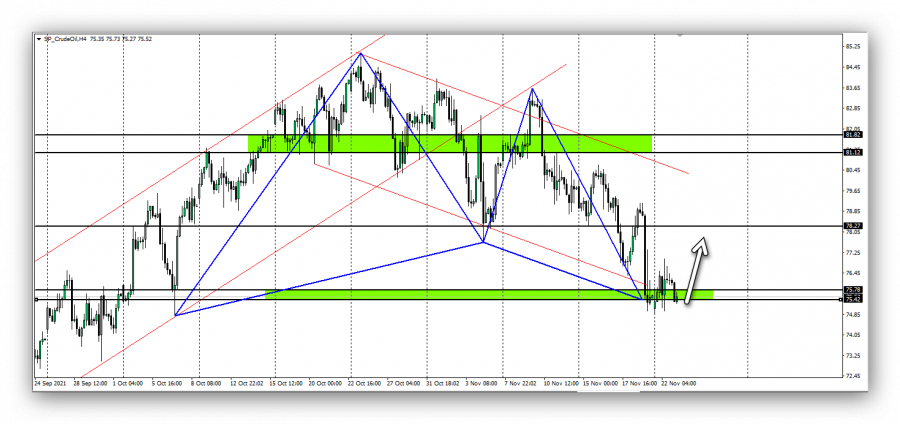The width and height of the screenshot is (900, 424).
Task: Click the 76.45 value on price axis
Action: pyautogui.click(x=852, y=273)
